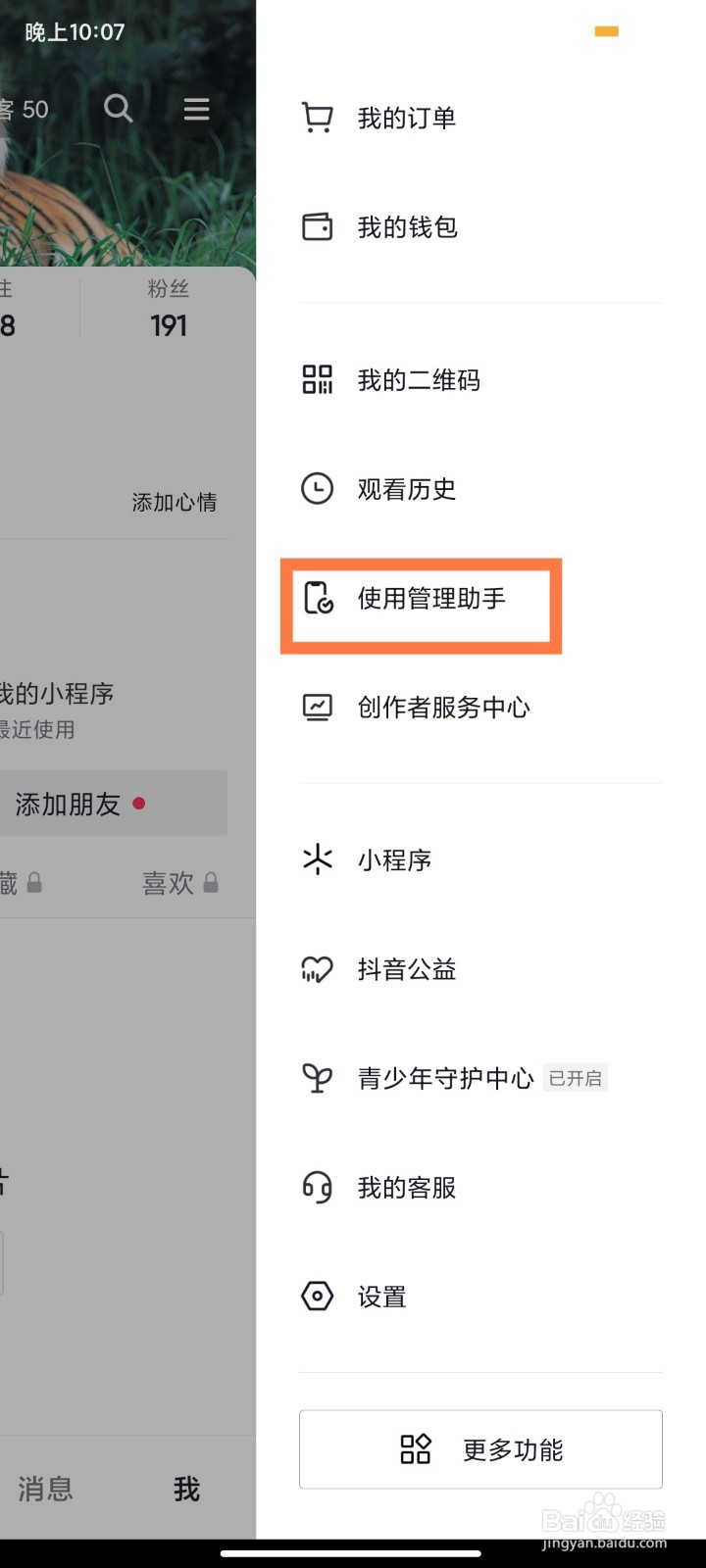Tap the wallet icon
Image resolution: width=706 pixels, height=1568 pixels.
(x=317, y=227)
